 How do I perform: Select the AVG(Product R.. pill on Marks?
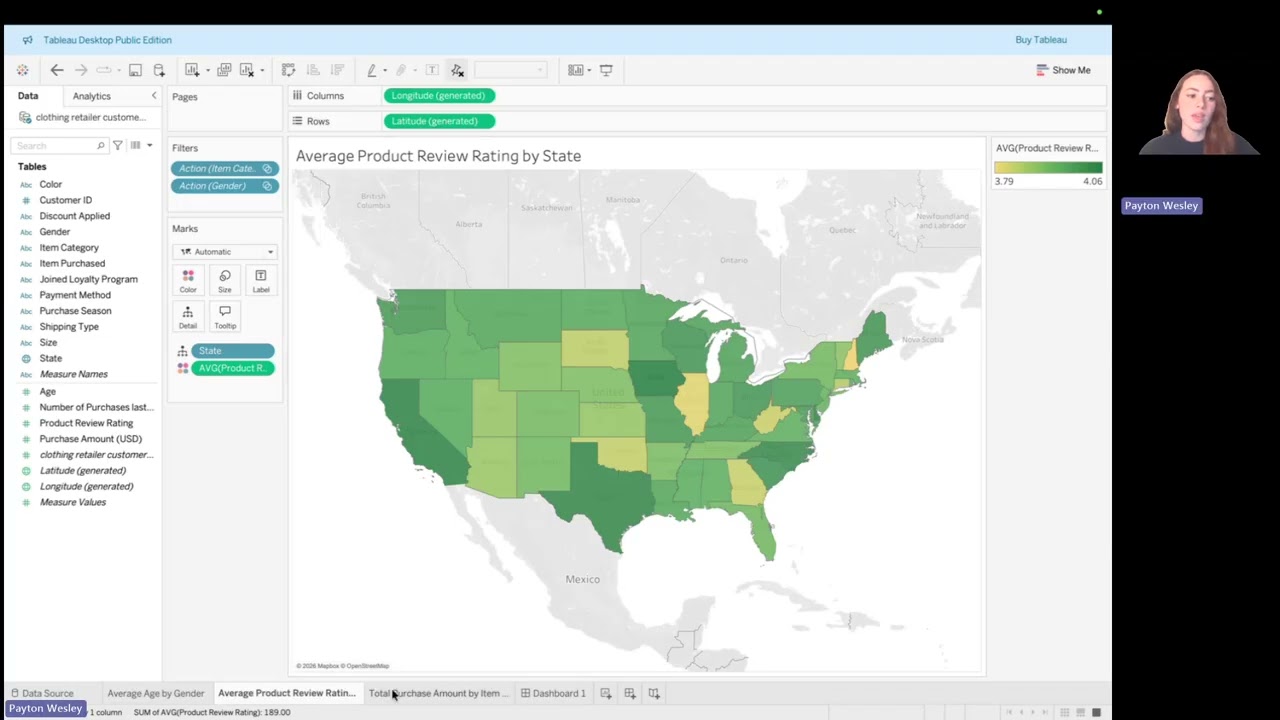232,368
